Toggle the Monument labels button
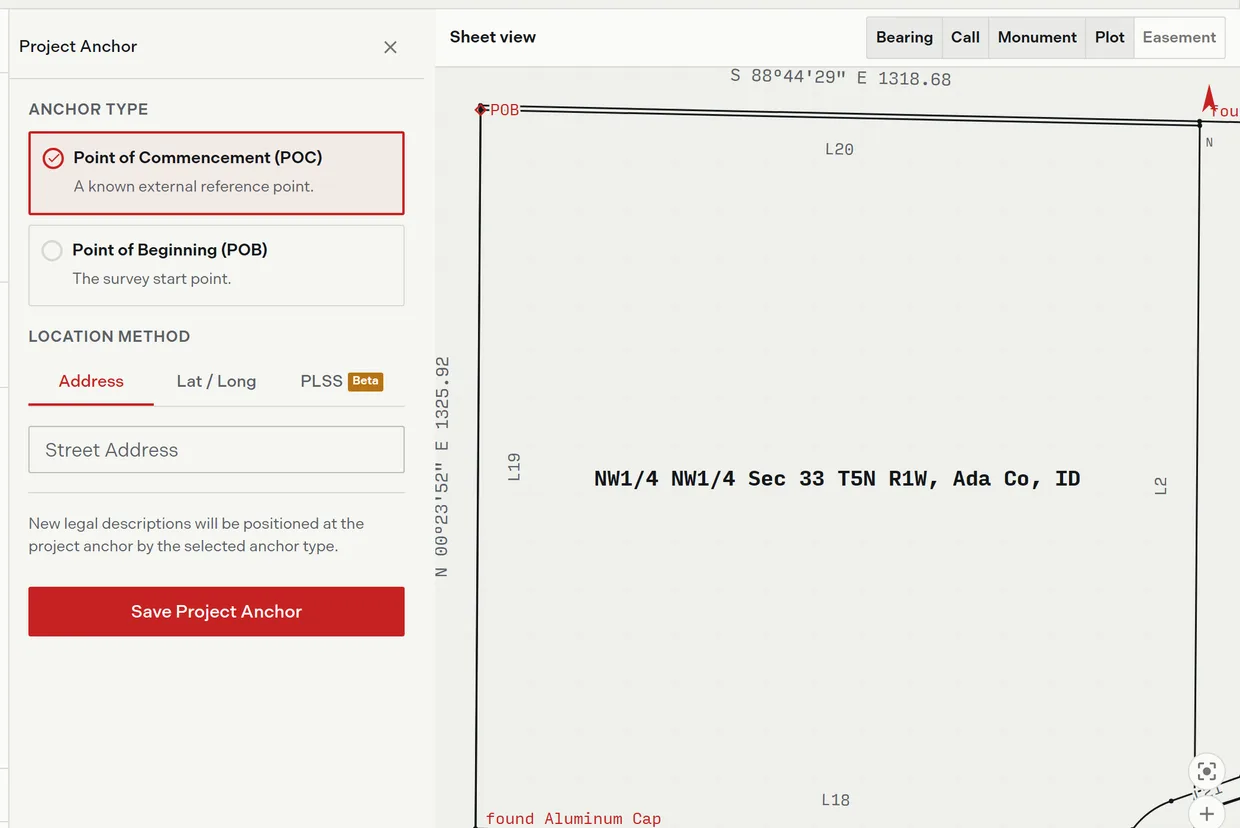Image resolution: width=1240 pixels, height=828 pixels. pyautogui.click(x=1037, y=37)
